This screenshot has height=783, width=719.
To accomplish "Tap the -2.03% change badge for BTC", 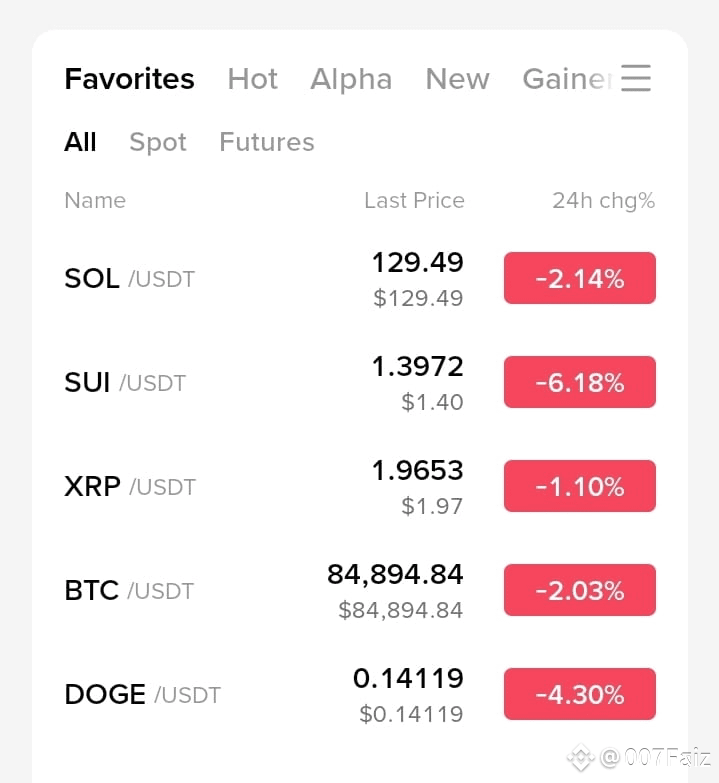I will click(x=580, y=590).
